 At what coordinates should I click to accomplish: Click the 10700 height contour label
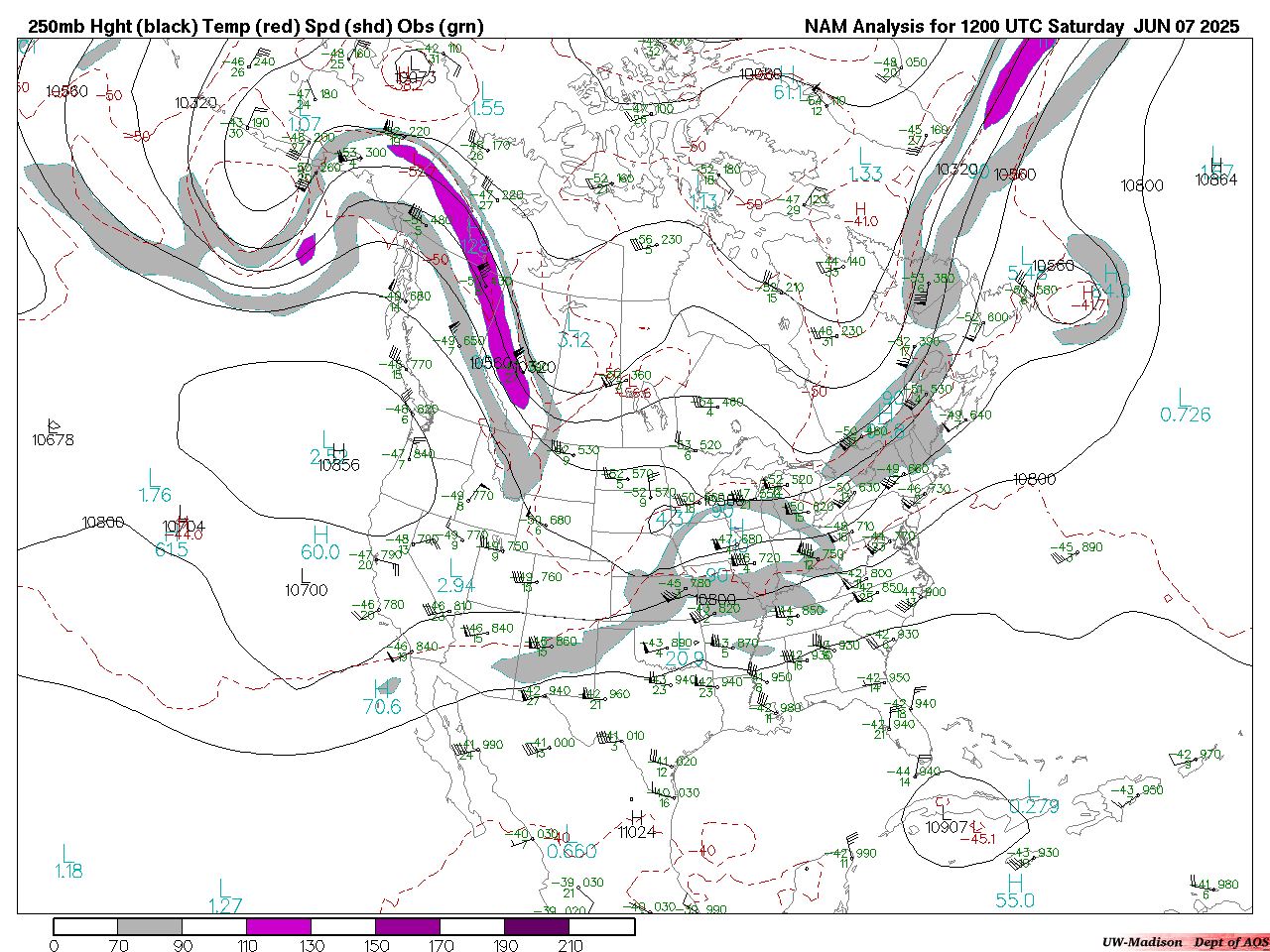[306, 590]
